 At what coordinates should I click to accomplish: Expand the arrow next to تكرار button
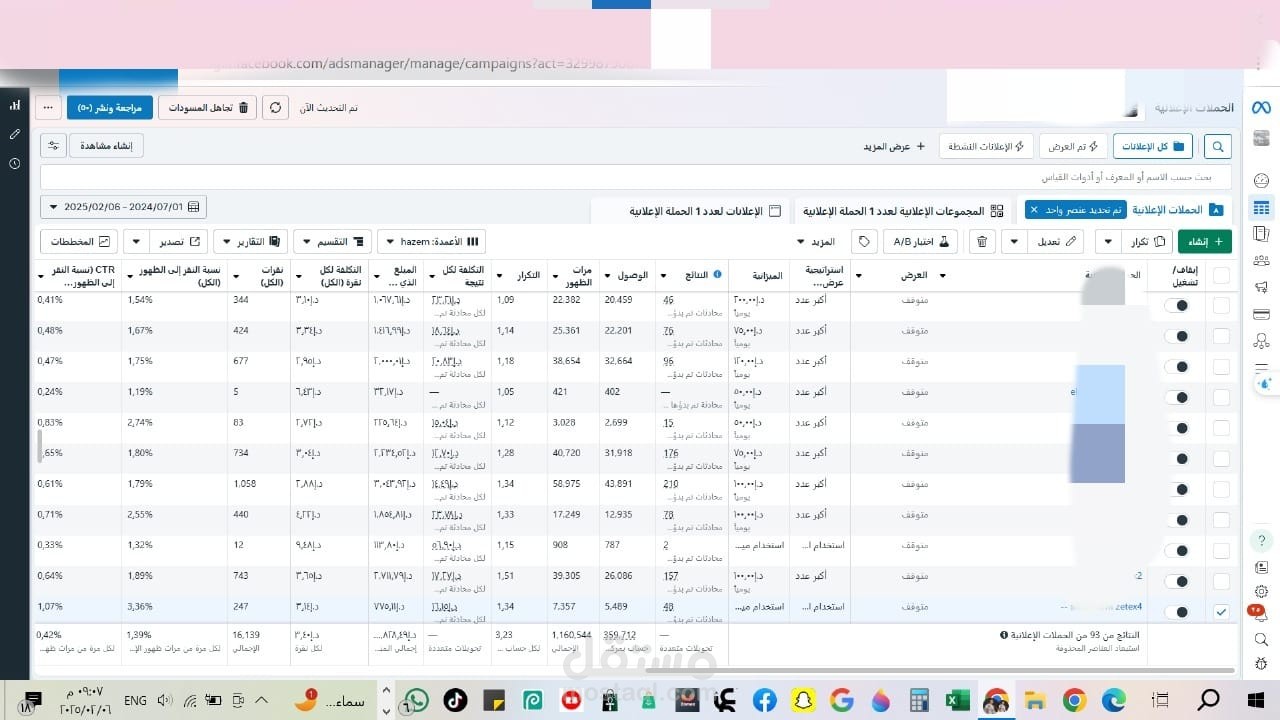(1107, 241)
